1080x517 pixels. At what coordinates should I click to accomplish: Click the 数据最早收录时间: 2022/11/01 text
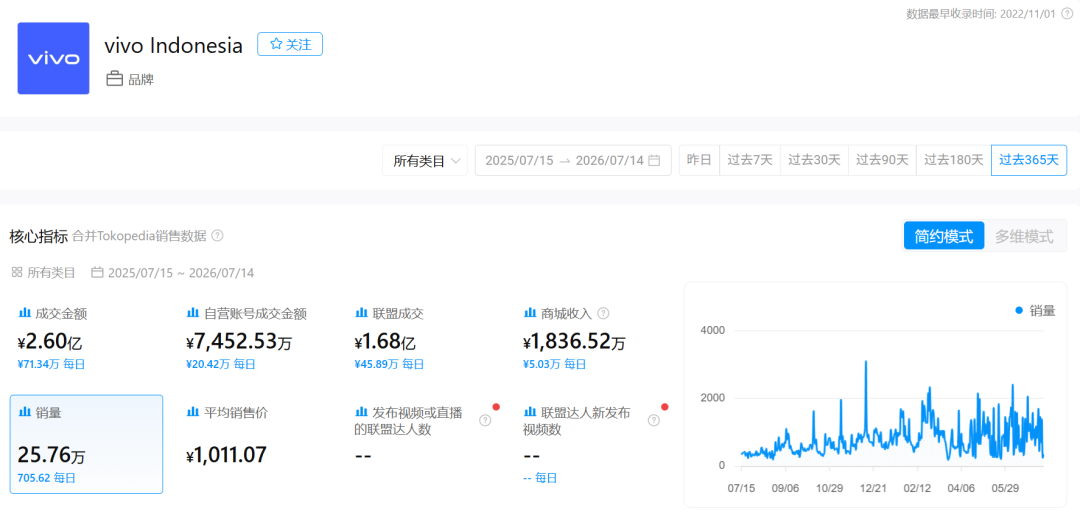[982, 14]
